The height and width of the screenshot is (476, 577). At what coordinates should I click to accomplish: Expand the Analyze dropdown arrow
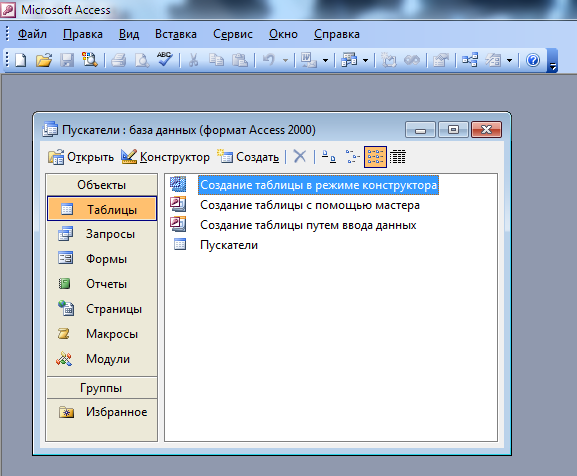point(365,60)
